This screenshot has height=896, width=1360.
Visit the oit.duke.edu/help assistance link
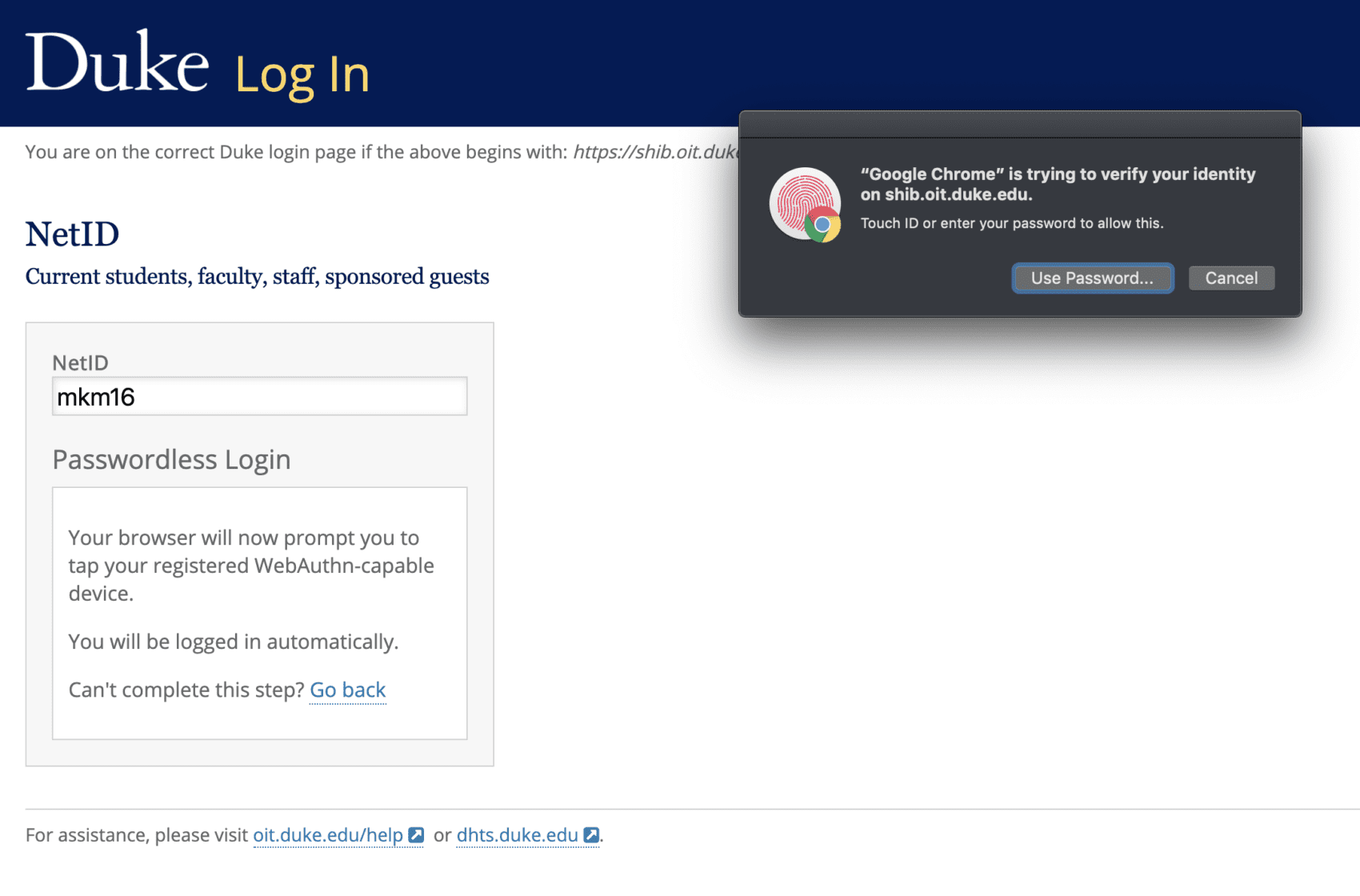point(330,835)
